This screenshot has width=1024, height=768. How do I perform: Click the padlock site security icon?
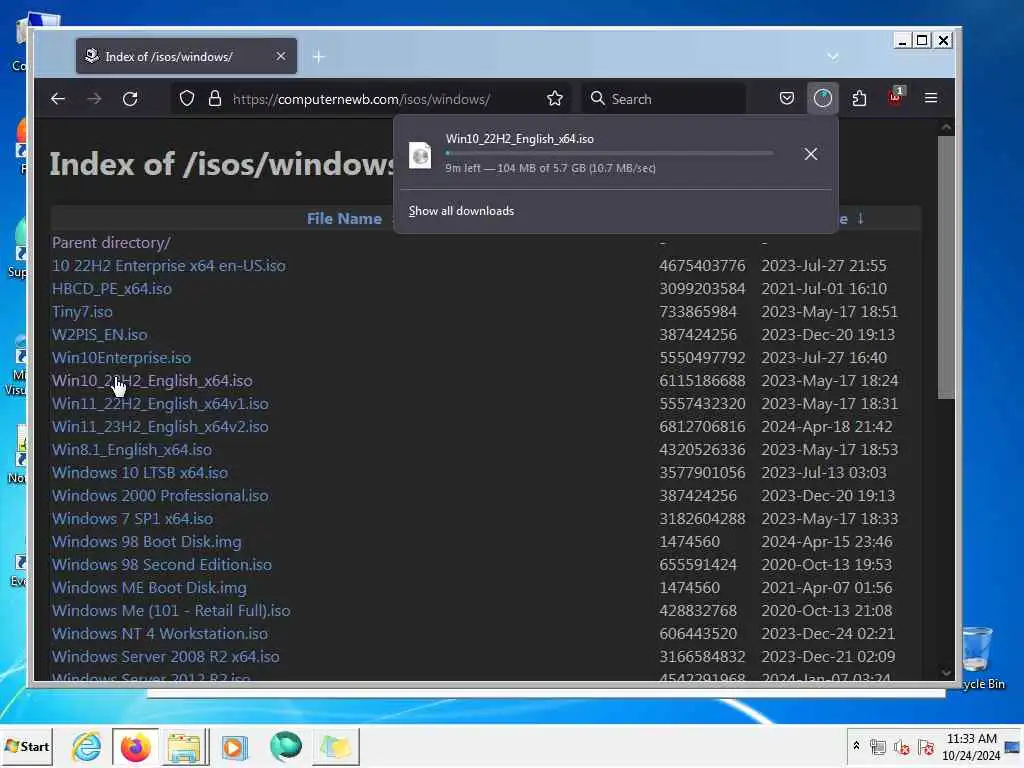(x=215, y=99)
